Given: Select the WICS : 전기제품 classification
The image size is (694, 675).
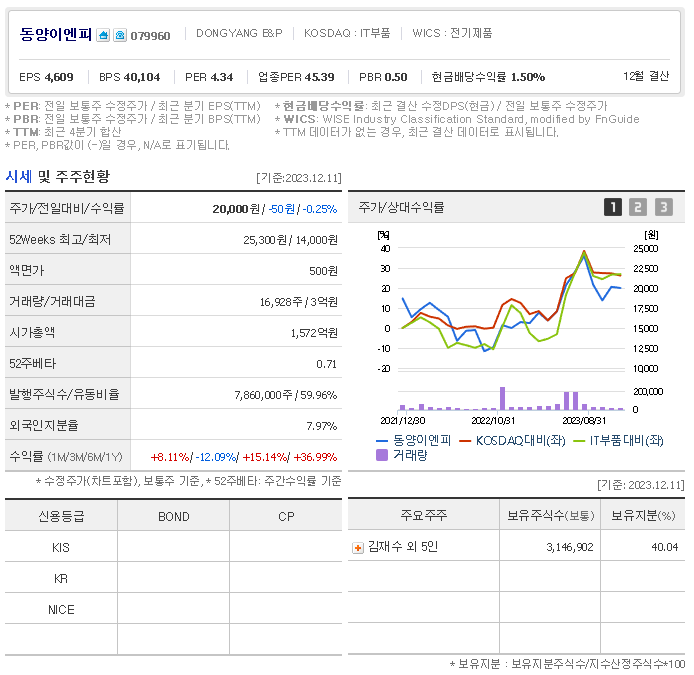Looking at the screenshot, I should 452,33.
